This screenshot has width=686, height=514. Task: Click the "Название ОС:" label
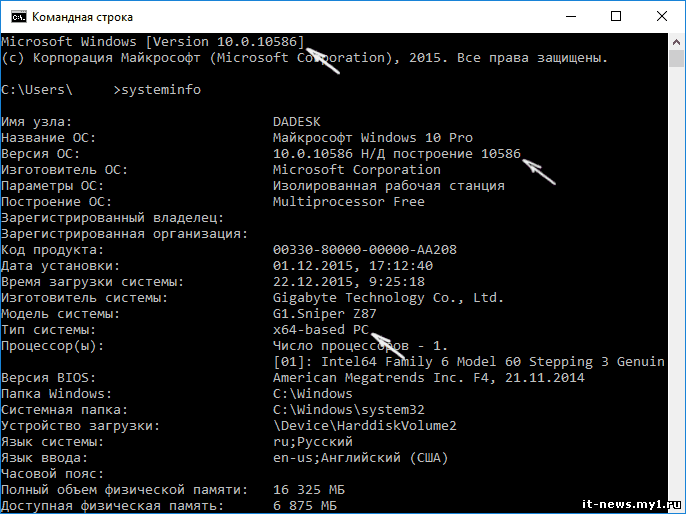click(x=49, y=138)
